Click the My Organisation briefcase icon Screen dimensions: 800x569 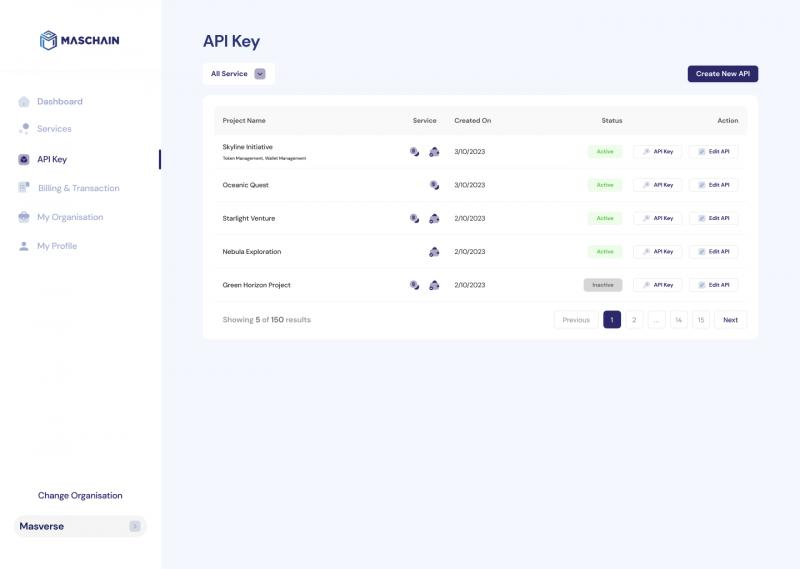point(24,217)
